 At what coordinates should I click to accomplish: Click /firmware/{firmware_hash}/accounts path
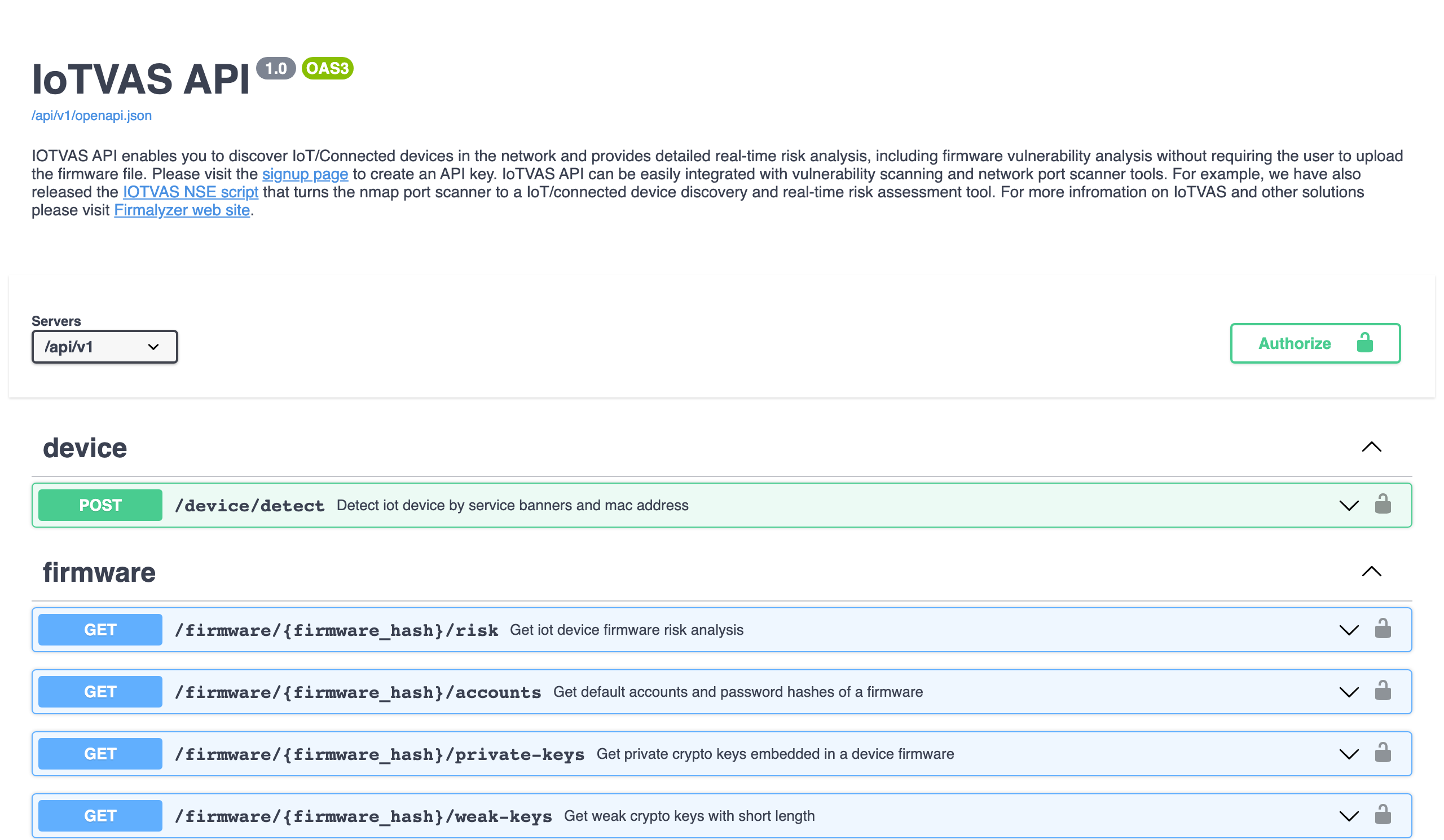click(x=358, y=692)
